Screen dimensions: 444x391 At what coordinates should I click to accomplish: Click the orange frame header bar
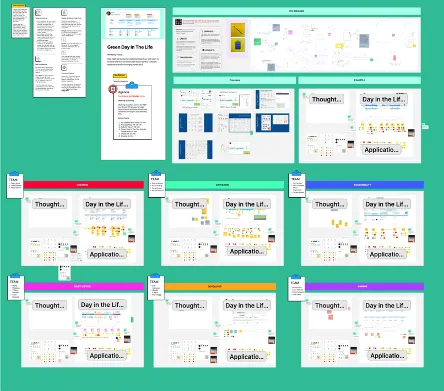click(220, 286)
